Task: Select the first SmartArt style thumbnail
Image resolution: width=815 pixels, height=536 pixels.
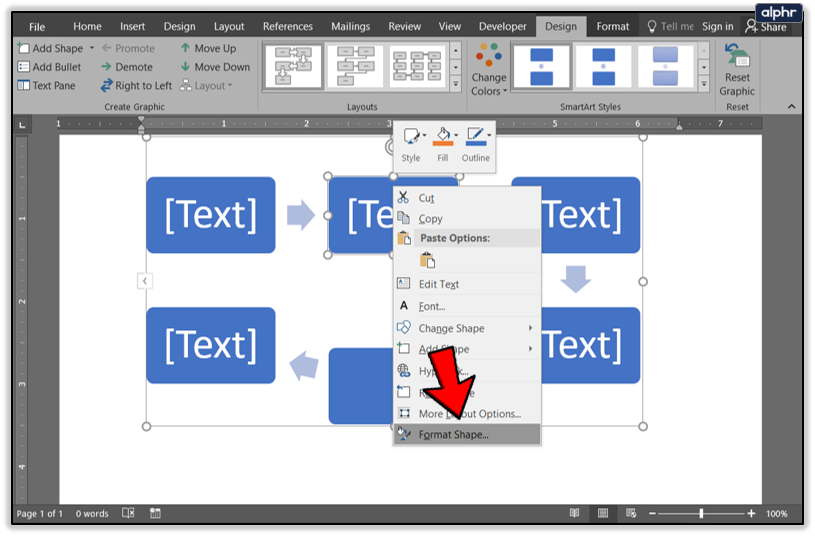Action: (541, 67)
